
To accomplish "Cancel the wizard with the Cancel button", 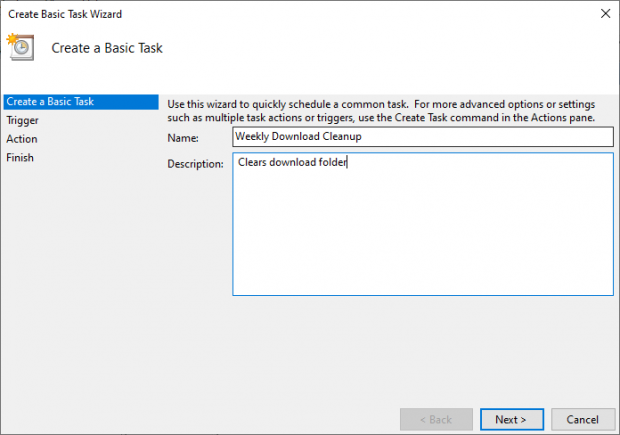I will [x=582, y=419].
